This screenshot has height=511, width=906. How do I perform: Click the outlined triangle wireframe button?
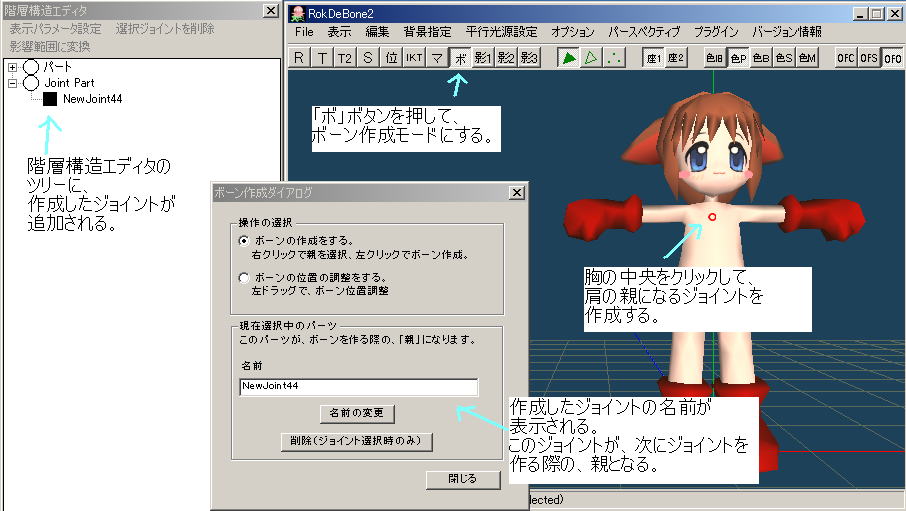(x=591, y=58)
